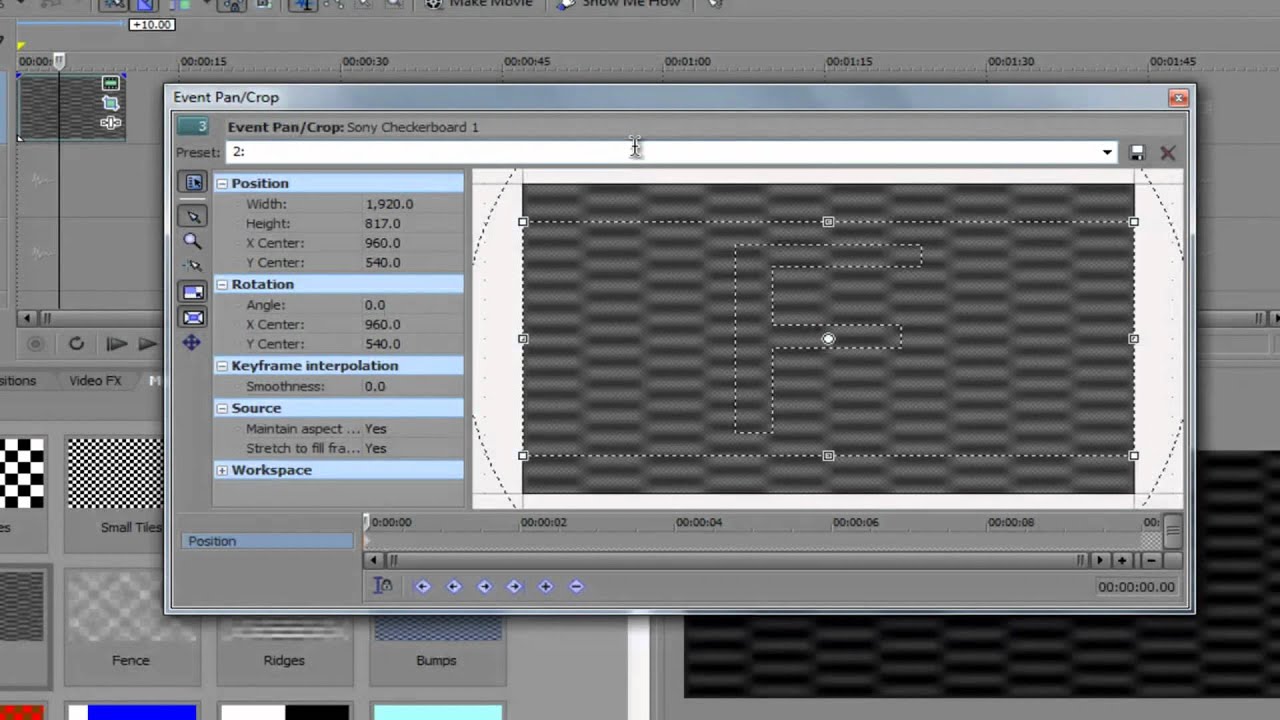Click the Width value 1,920.0

coord(389,204)
